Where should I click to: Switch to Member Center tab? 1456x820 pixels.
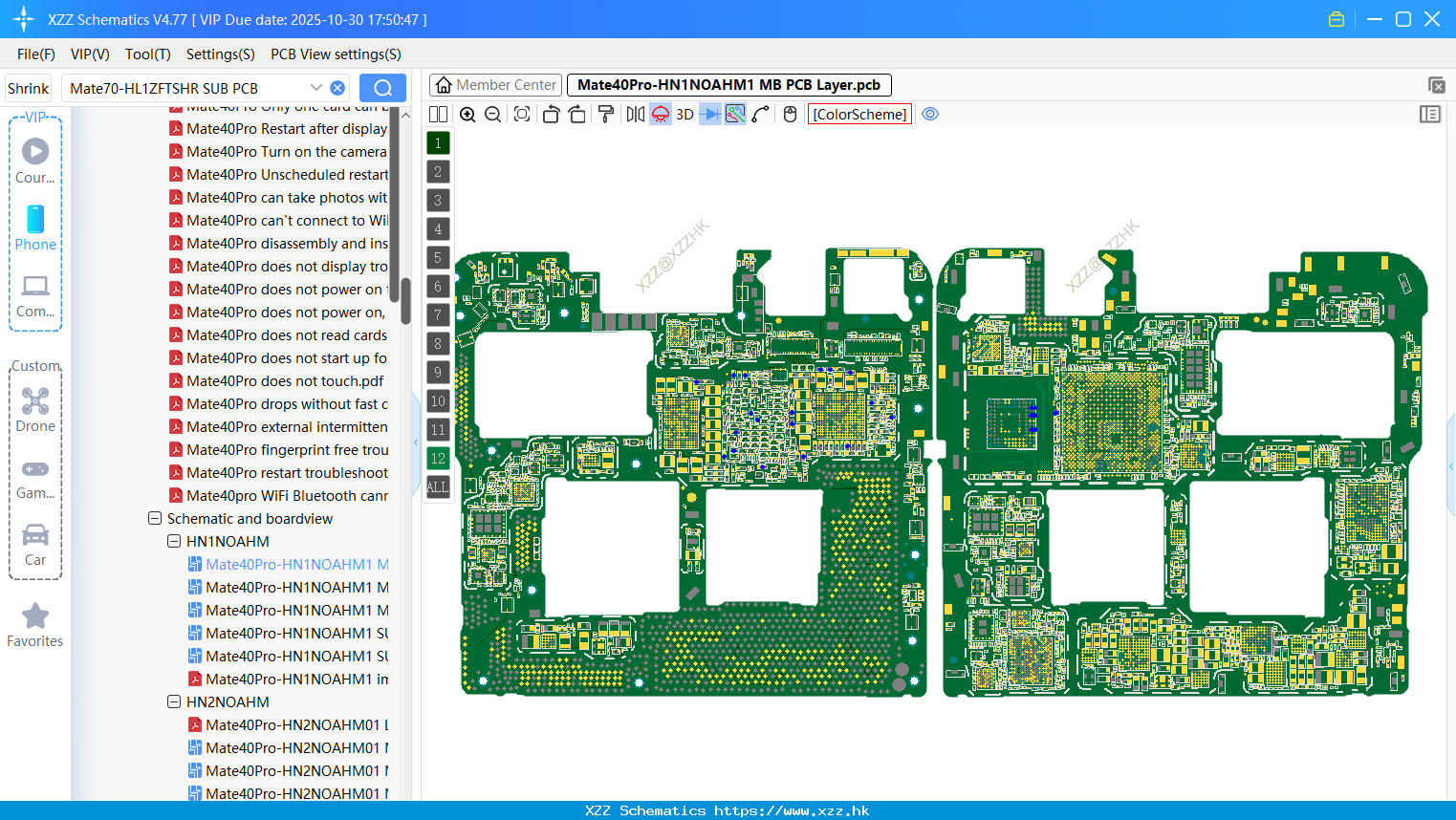click(495, 85)
